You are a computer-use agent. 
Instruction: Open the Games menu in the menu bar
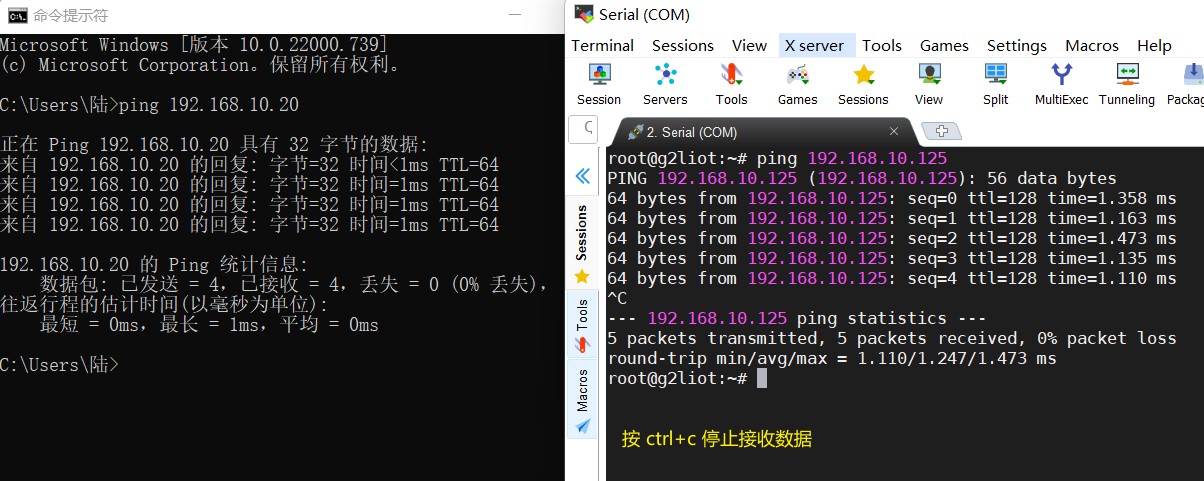pos(944,45)
